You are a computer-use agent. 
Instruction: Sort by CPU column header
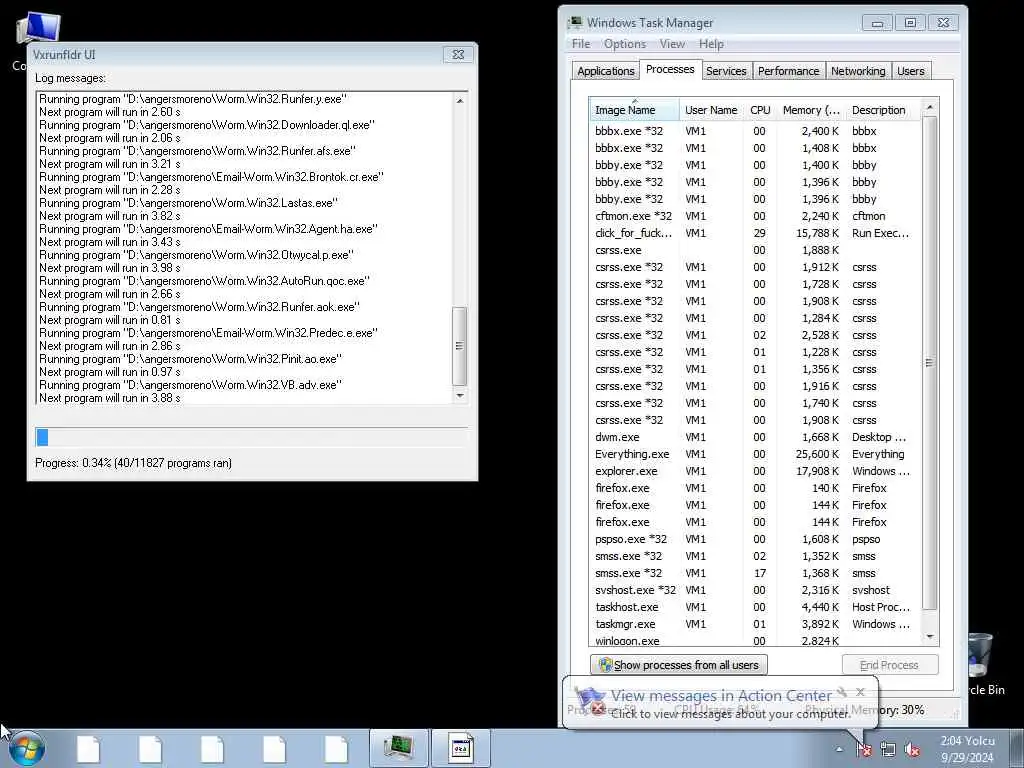[x=760, y=110]
